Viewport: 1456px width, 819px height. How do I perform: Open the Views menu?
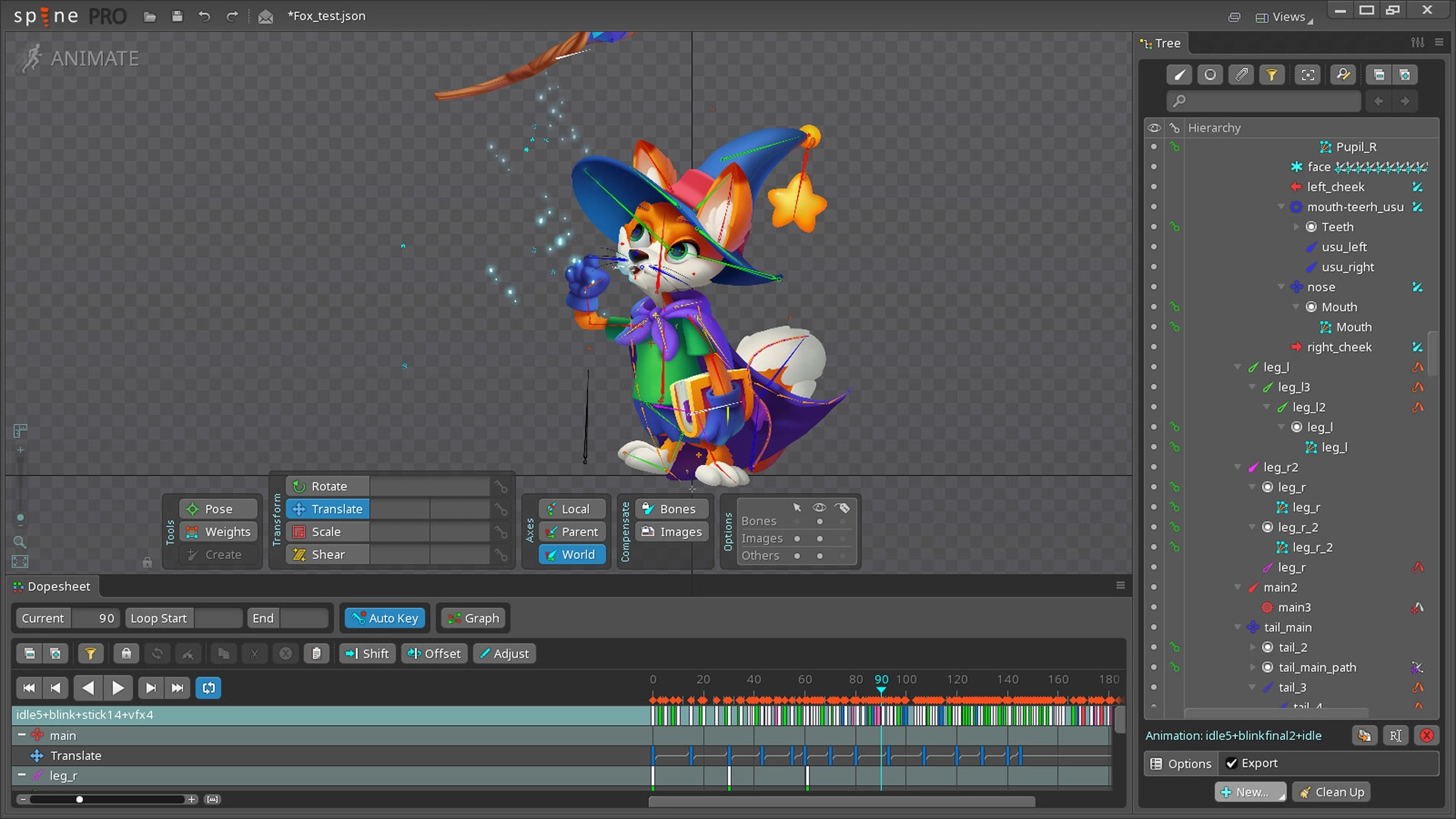[x=1284, y=17]
